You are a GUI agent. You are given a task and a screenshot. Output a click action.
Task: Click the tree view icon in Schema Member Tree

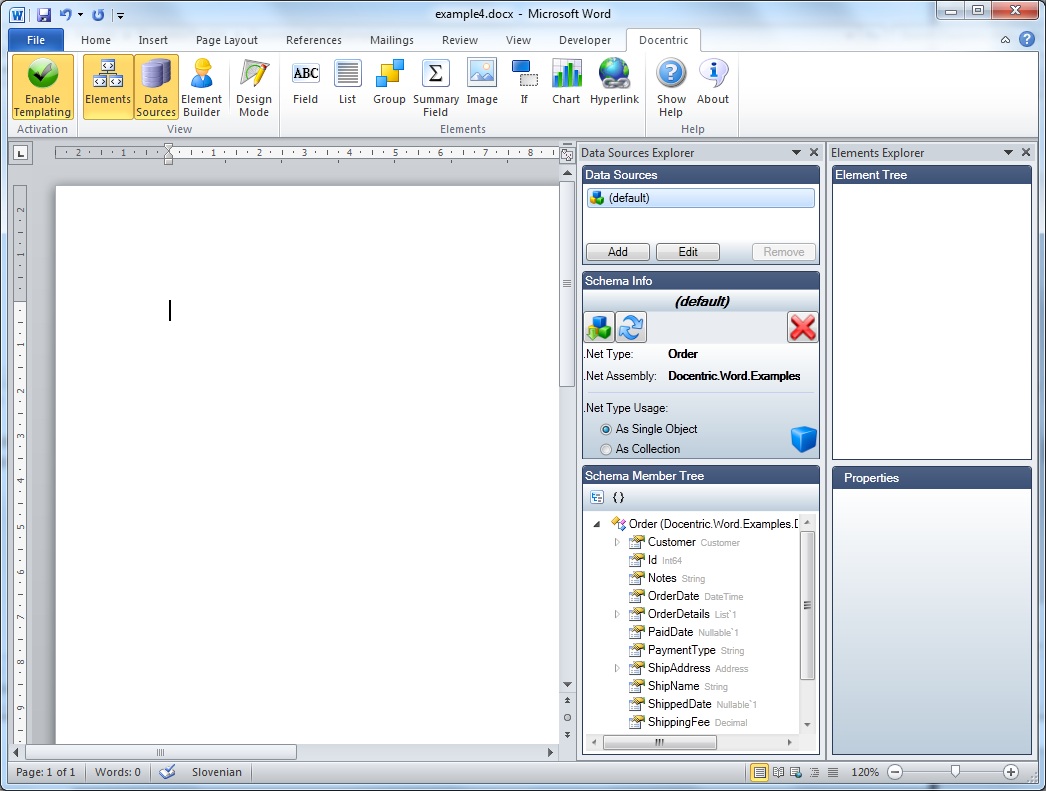(x=597, y=498)
